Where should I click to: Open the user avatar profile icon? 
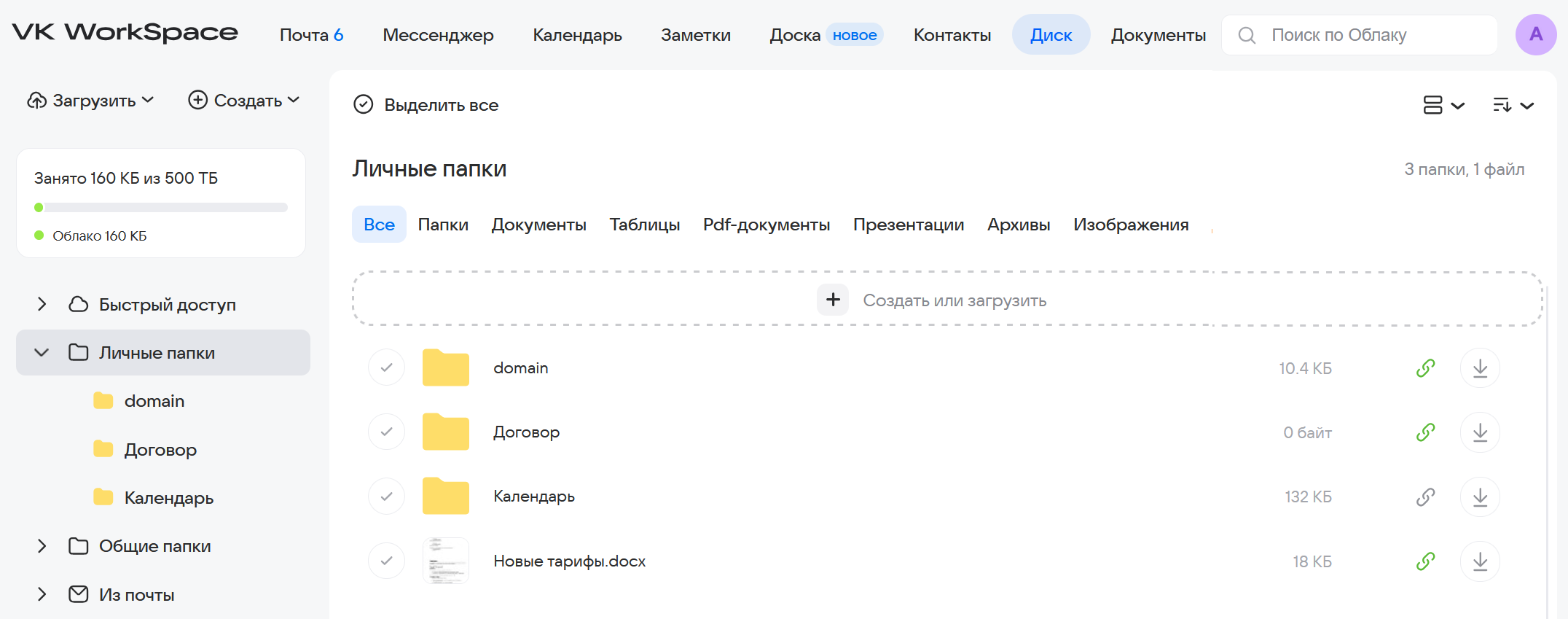click(1535, 34)
